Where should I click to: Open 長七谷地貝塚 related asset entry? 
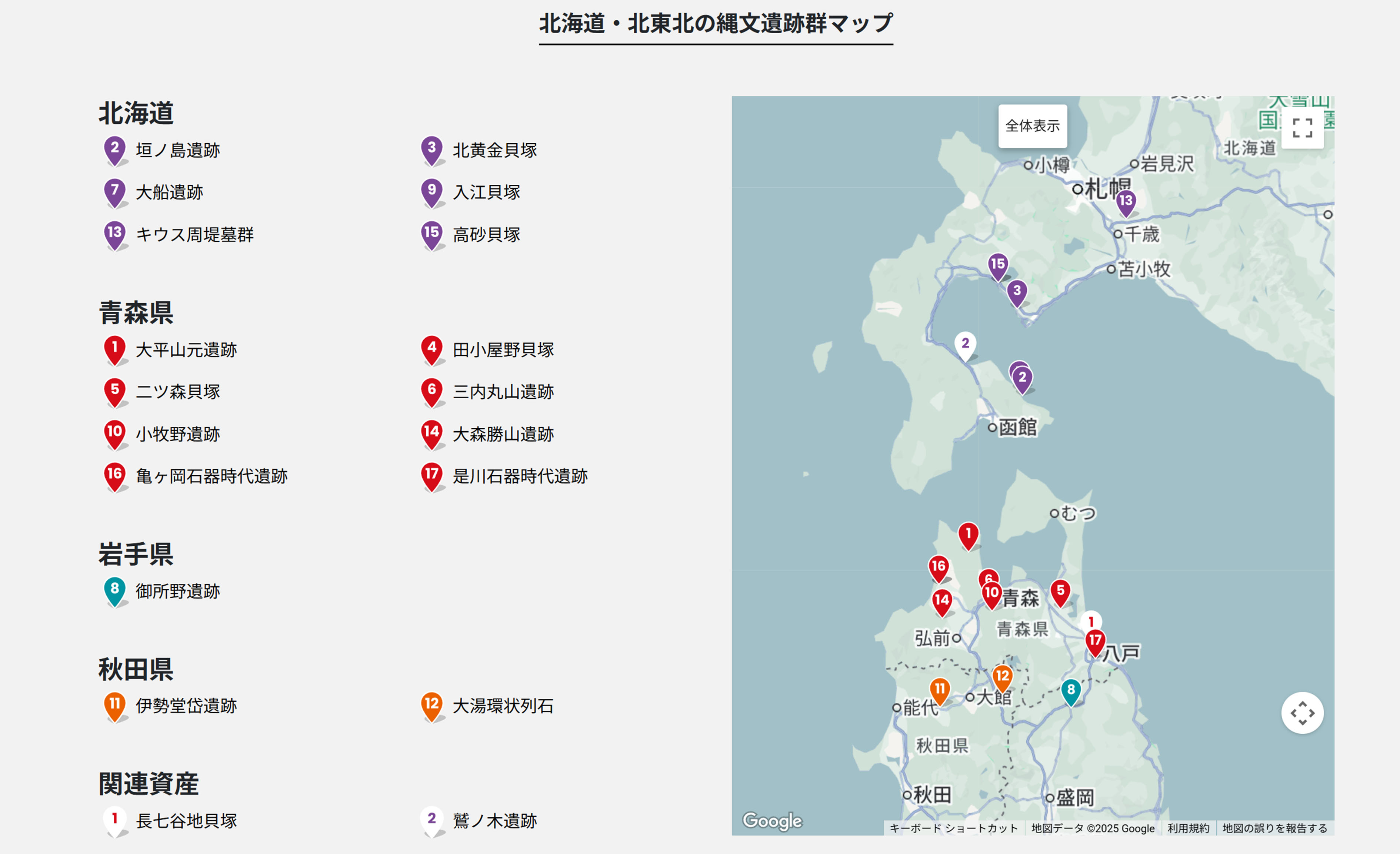tap(186, 821)
